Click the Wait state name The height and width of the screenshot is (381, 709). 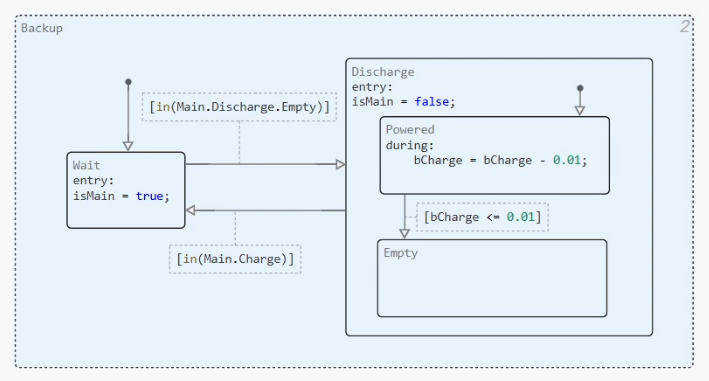(86, 165)
